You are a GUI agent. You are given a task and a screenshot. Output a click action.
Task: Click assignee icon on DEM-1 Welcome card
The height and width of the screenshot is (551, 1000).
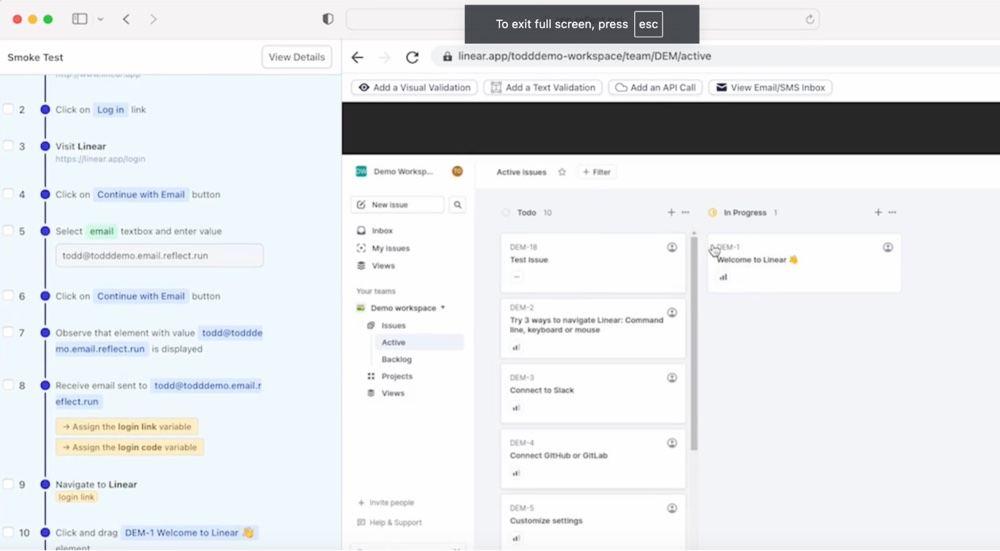tap(888, 247)
